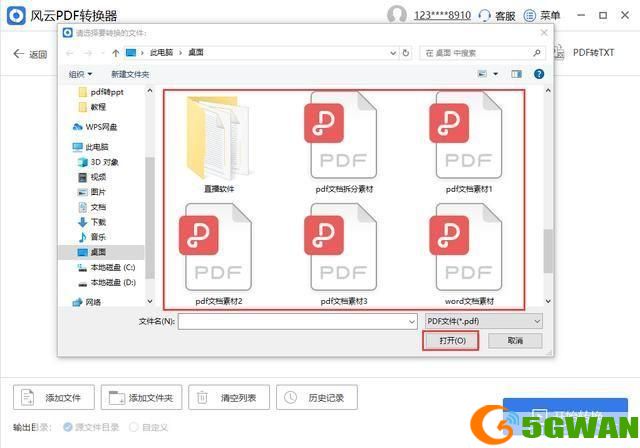Click navigation pane scroll down arrow
The height and width of the screenshot is (448, 640).
point(150,302)
